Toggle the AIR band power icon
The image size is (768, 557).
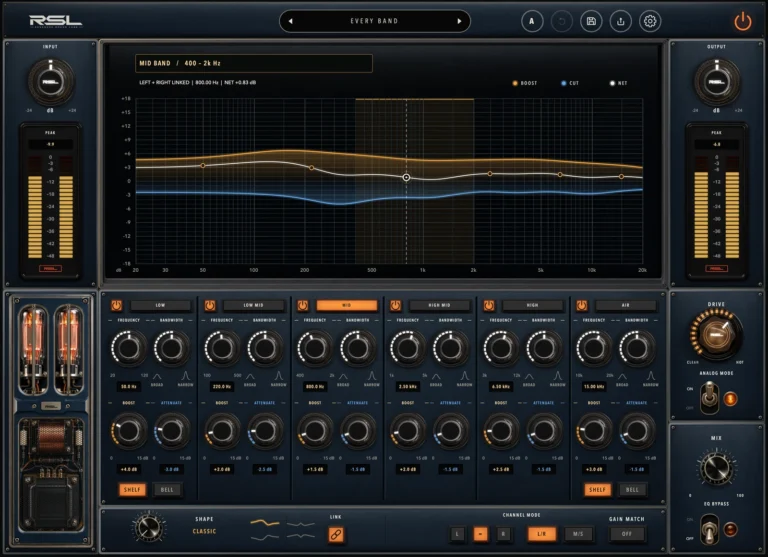point(582,306)
